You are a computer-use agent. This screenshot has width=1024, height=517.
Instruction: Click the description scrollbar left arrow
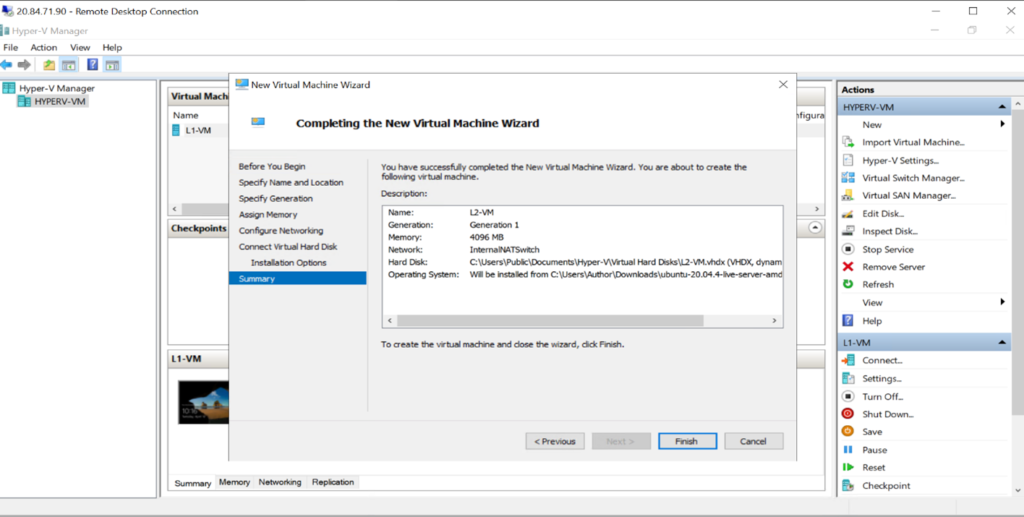[x=390, y=321]
